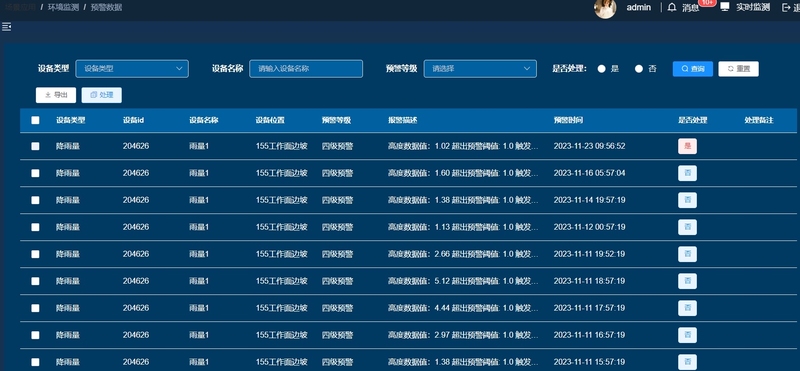
Task: Click 否 tag for 2023-11-14 19:57:19 row
Action: click(x=687, y=201)
